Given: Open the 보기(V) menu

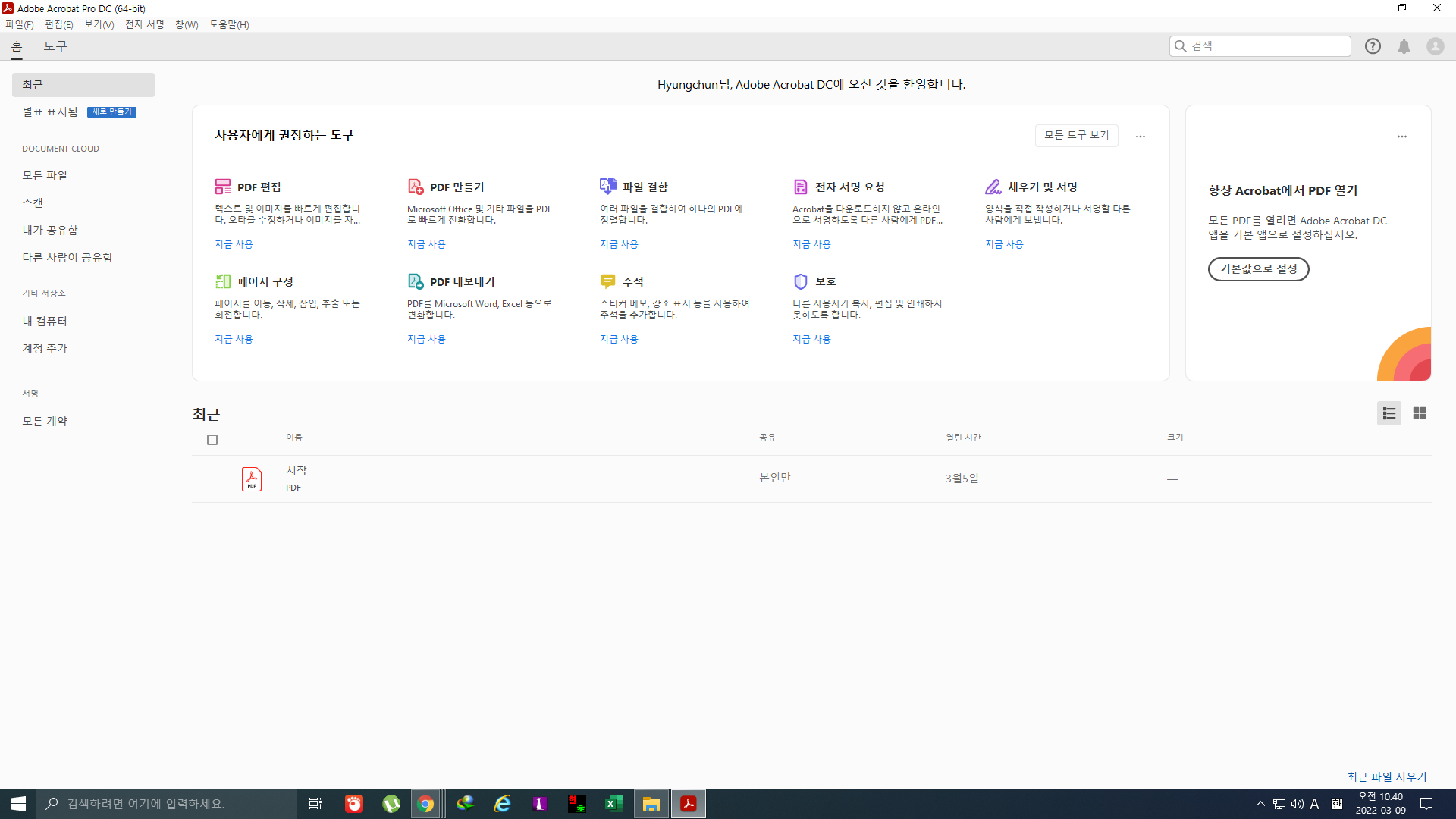Looking at the screenshot, I should point(99,24).
